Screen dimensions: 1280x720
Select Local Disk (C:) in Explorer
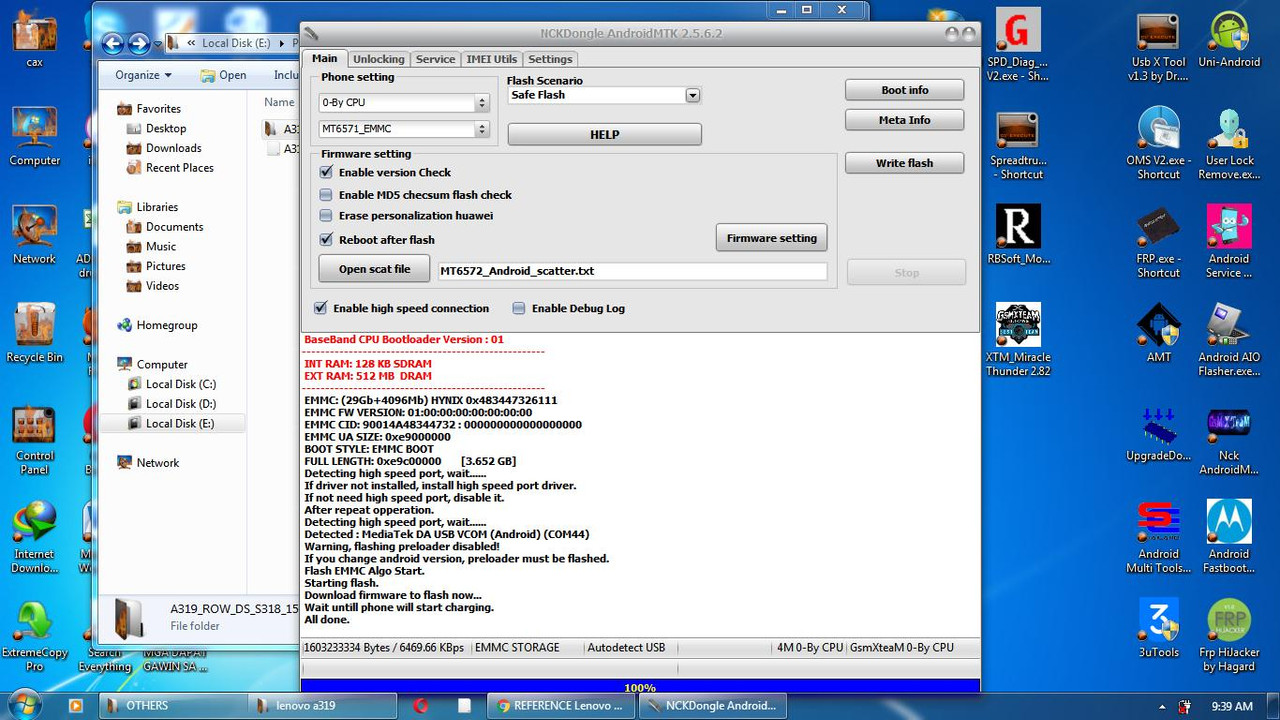click(x=180, y=384)
